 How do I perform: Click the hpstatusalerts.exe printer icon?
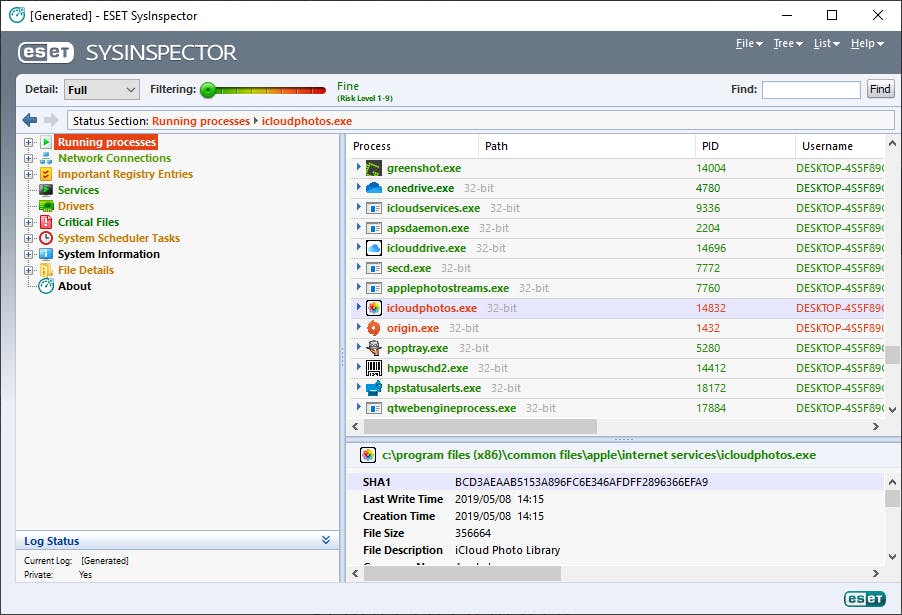point(374,388)
